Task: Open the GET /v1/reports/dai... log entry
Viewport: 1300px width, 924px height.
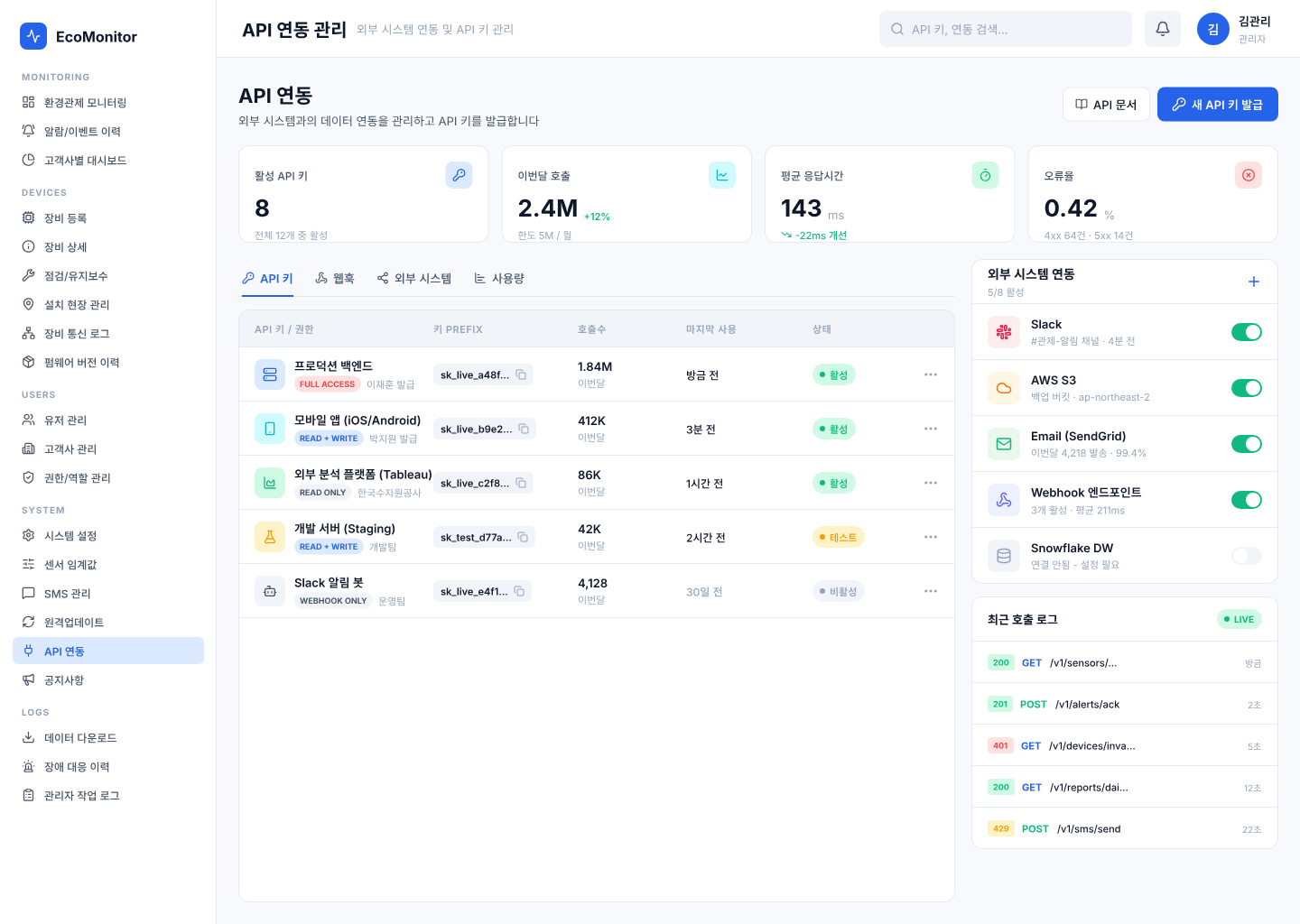Action: 1125,787
